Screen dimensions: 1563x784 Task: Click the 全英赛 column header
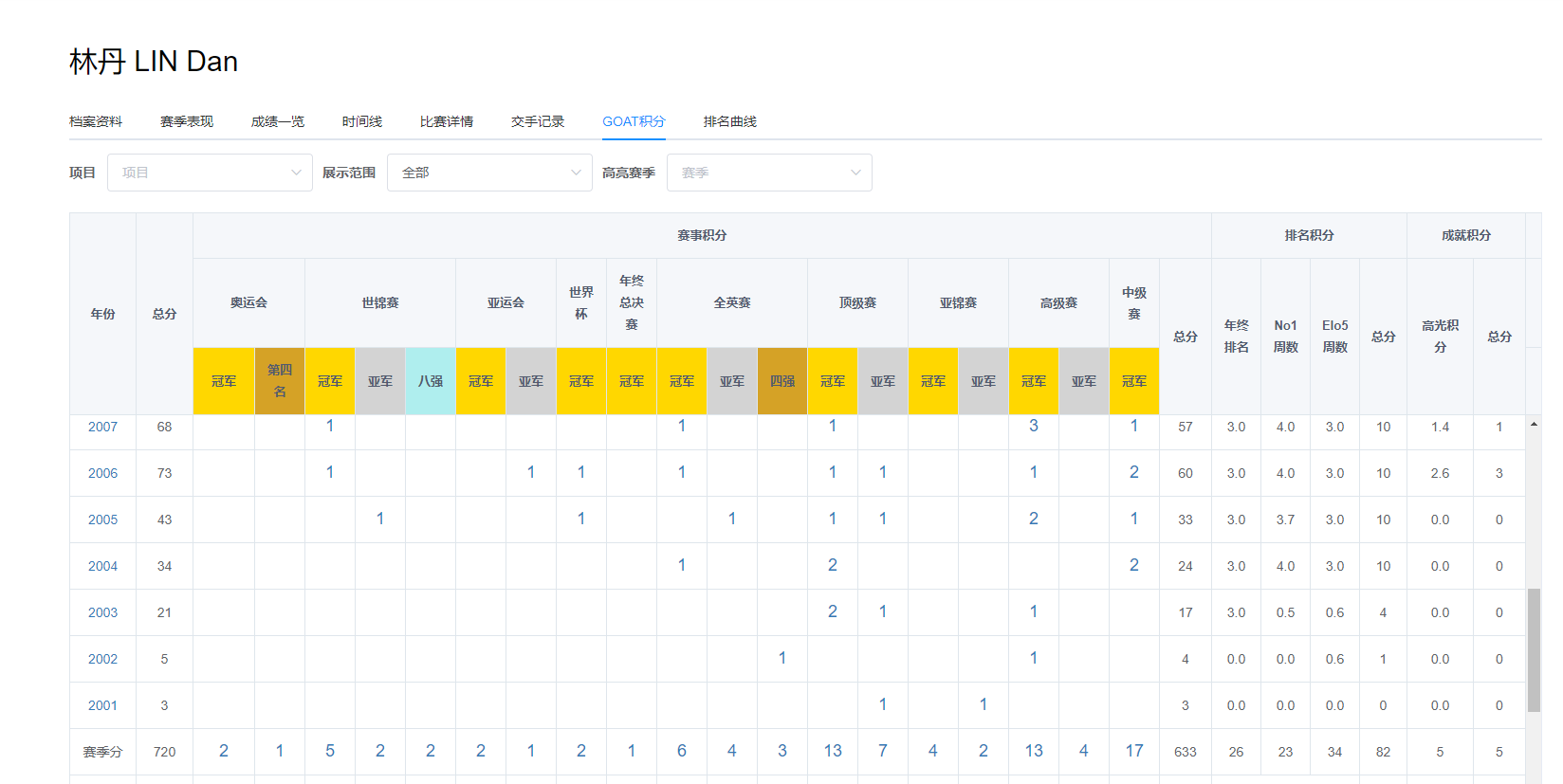(732, 303)
